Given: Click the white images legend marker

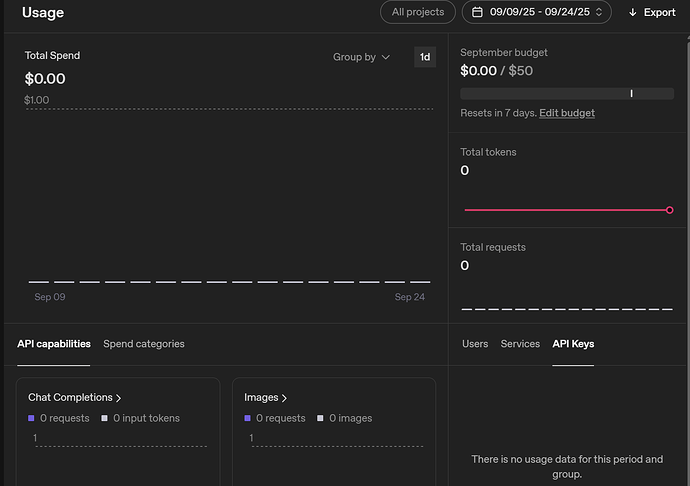Looking at the screenshot, I should (320, 418).
